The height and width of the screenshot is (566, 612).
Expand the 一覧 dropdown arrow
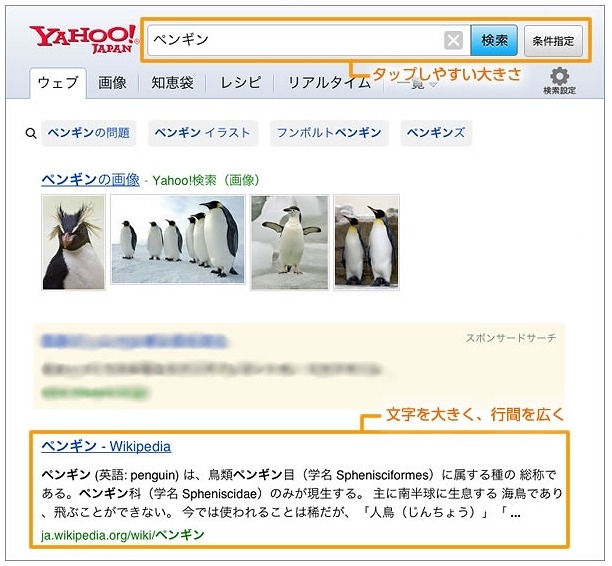pos(432,84)
